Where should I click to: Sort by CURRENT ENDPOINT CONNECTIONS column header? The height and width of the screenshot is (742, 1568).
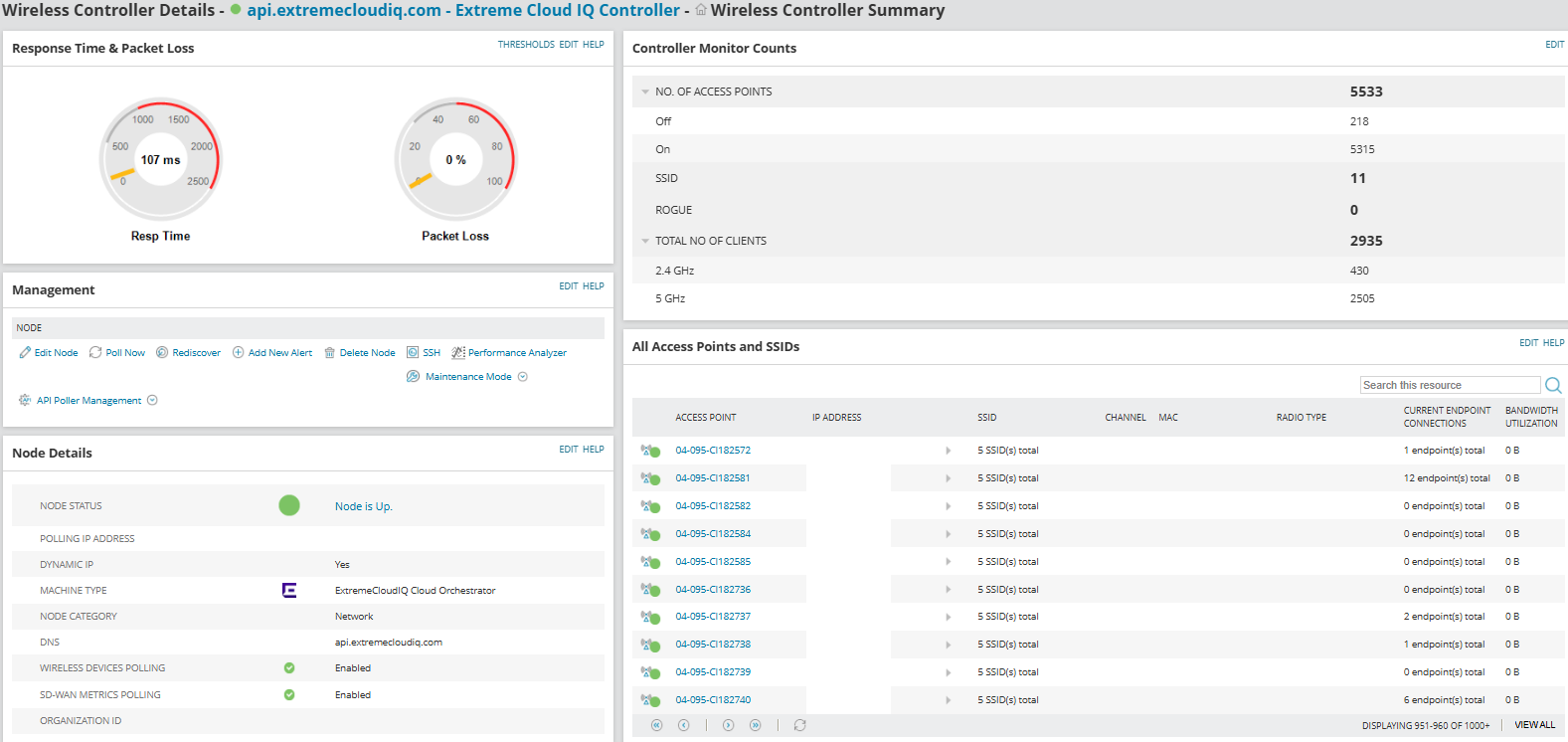click(x=1448, y=417)
